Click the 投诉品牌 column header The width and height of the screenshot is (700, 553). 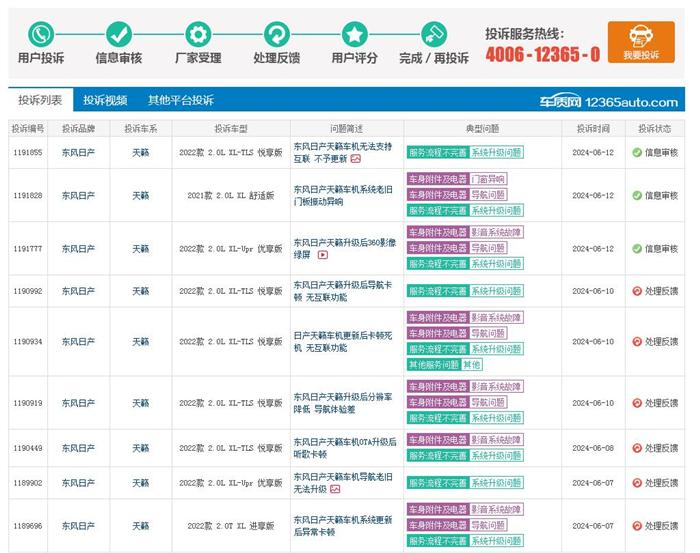(x=79, y=129)
